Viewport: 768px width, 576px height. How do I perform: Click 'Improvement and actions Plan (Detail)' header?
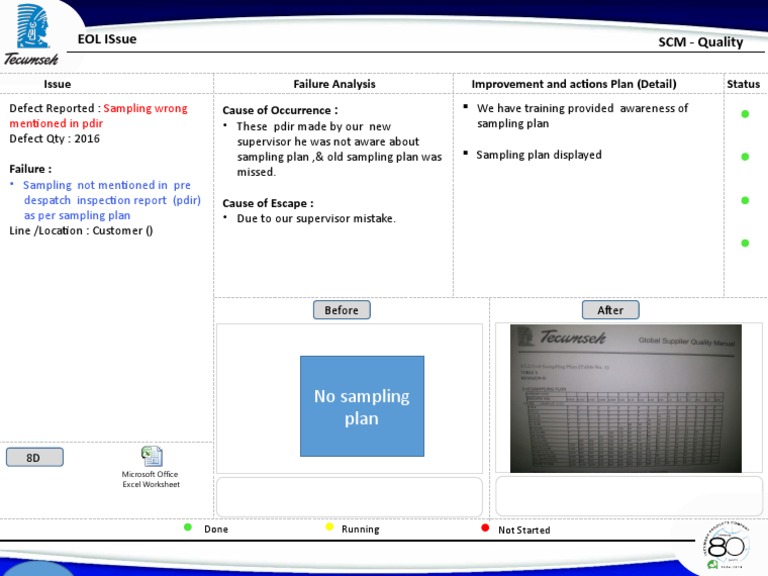(574, 84)
